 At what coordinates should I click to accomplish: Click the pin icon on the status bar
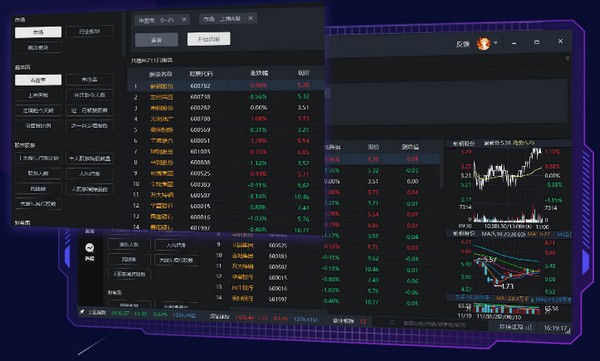(82, 312)
